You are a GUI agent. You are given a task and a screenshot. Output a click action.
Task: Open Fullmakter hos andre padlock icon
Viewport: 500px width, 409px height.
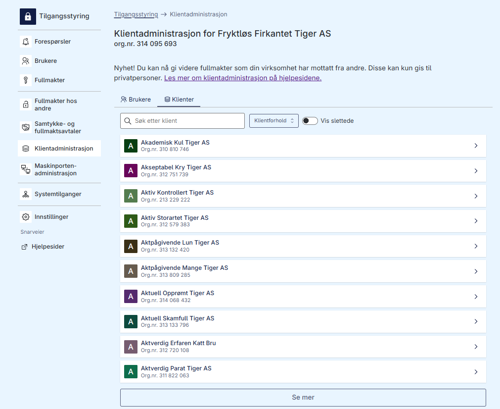click(x=26, y=104)
